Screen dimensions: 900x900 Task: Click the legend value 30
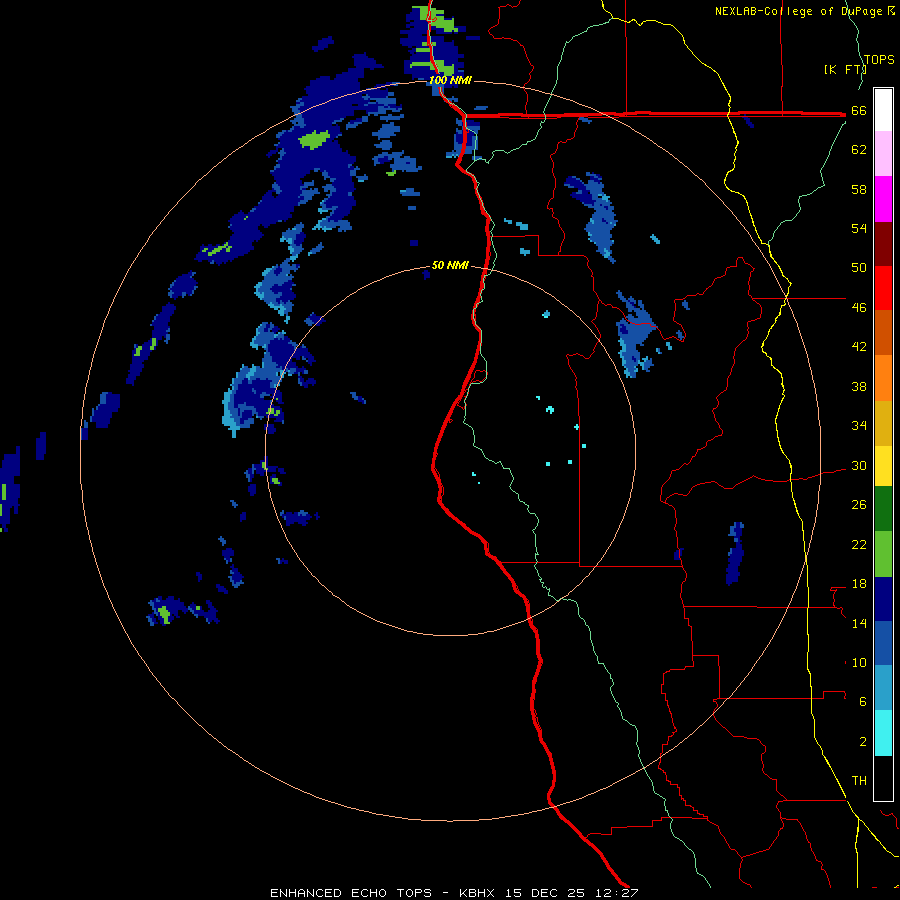tap(859, 465)
